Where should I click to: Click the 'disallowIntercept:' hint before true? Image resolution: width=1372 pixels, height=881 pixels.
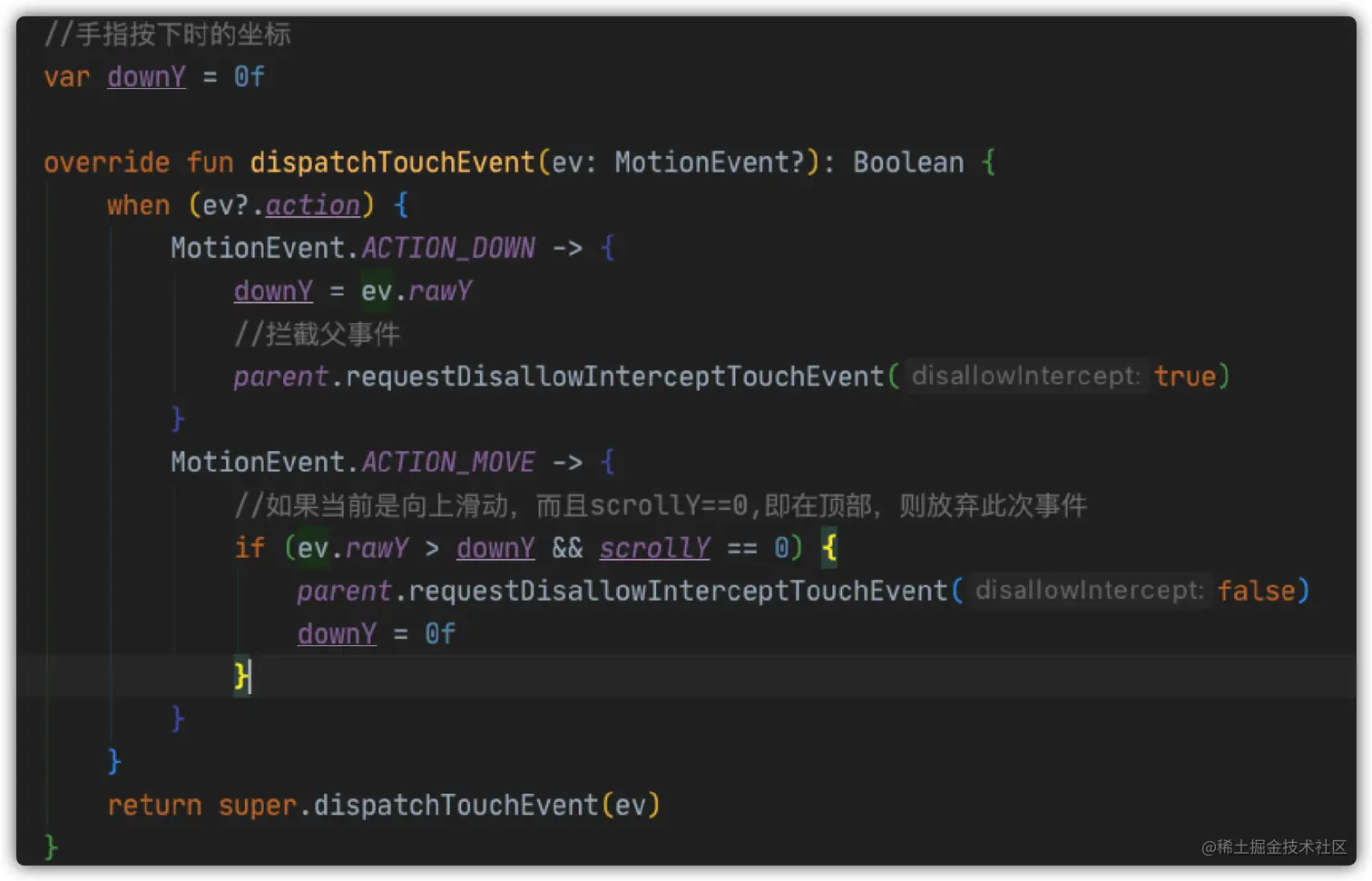[1025, 377]
